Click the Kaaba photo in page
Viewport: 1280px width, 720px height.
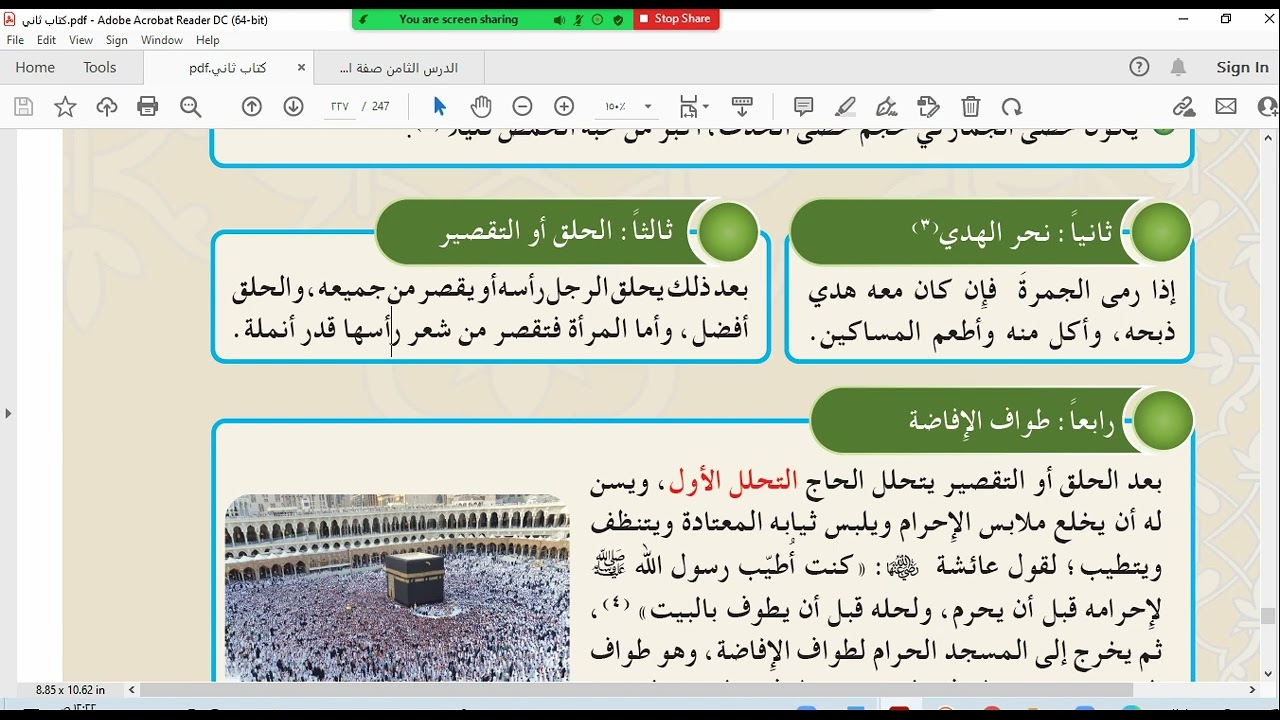[x=397, y=588]
